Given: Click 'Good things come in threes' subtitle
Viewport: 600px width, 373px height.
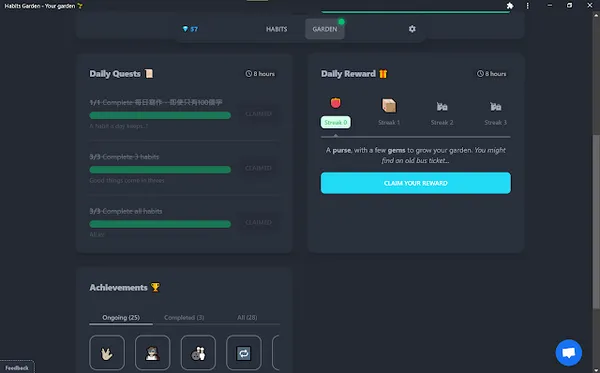Looking at the screenshot, I should (127, 180).
